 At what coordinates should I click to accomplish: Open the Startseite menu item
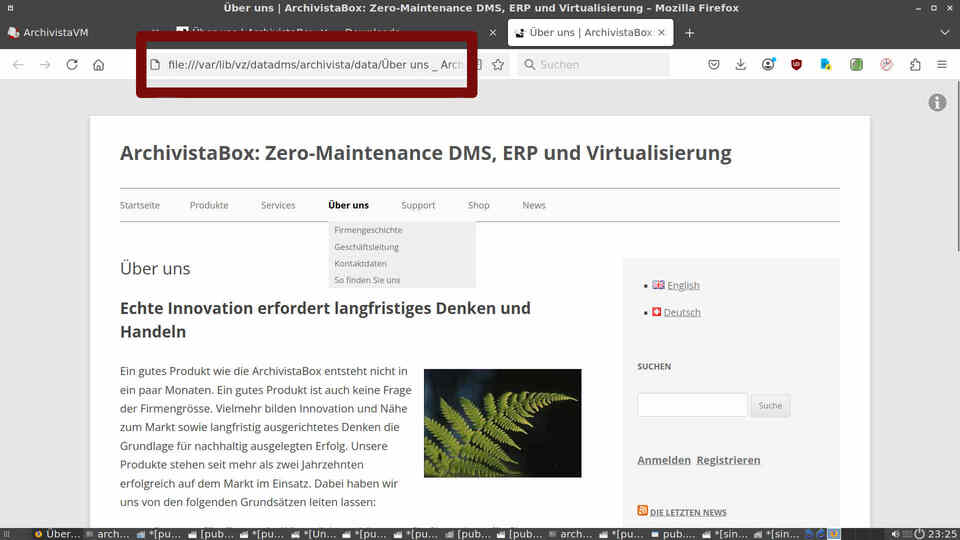click(x=140, y=205)
